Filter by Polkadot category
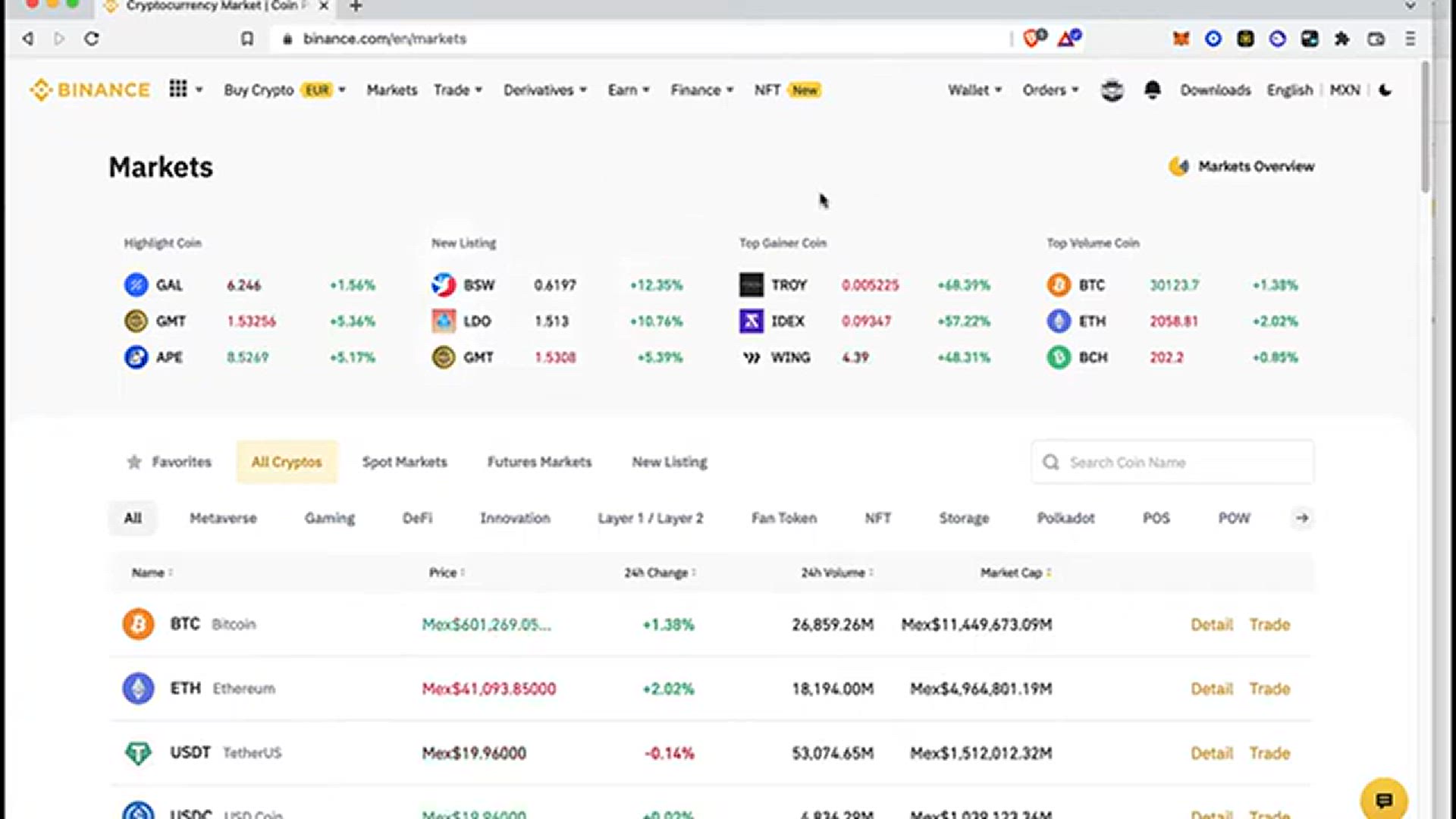Image resolution: width=1456 pixels, height=819 pixels. [x=1066, y=518]
